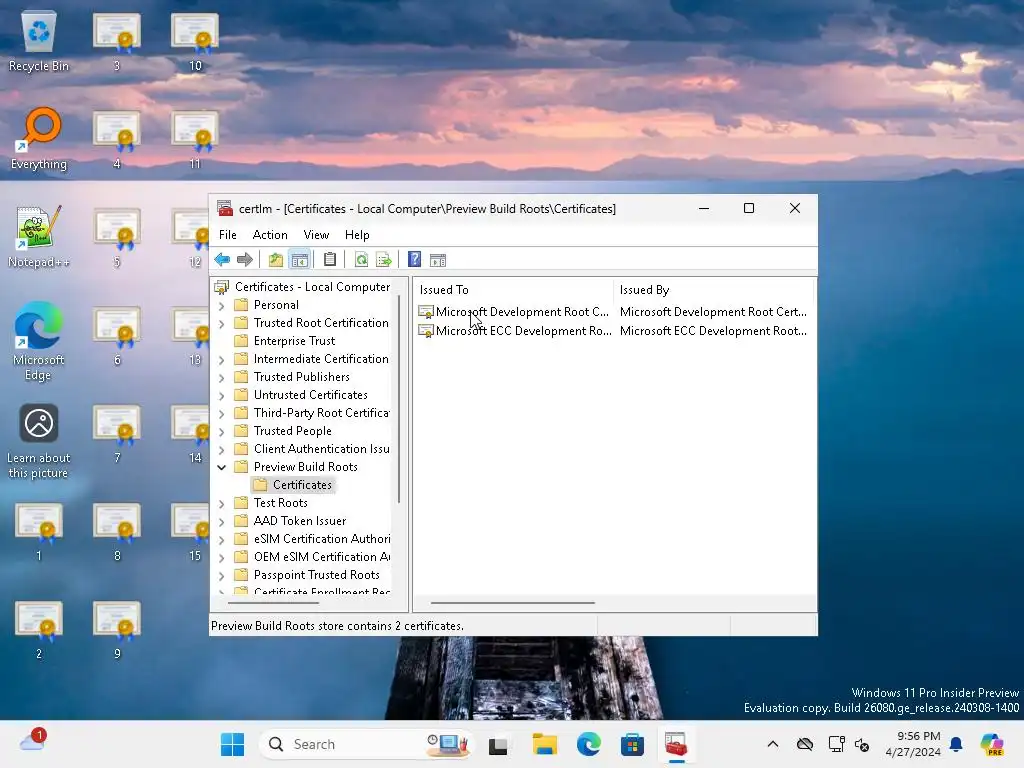Refresh the certificate list

click(360, 260)
